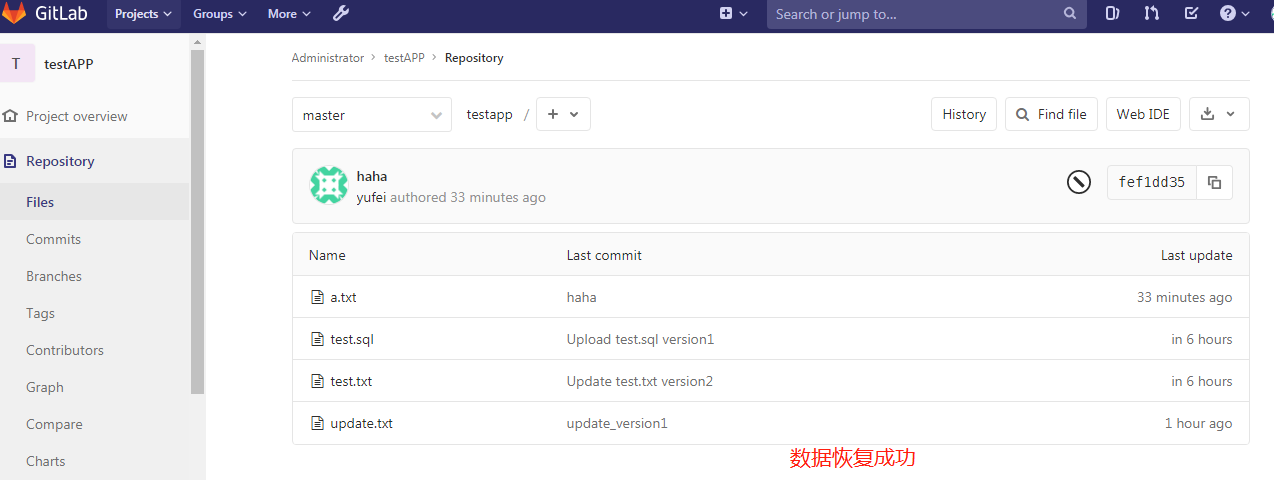This screenshot has height=480, width=1274.
Task: Copy commit SHA fef1dd35 with the copy icon
Action: [1214, 183]
